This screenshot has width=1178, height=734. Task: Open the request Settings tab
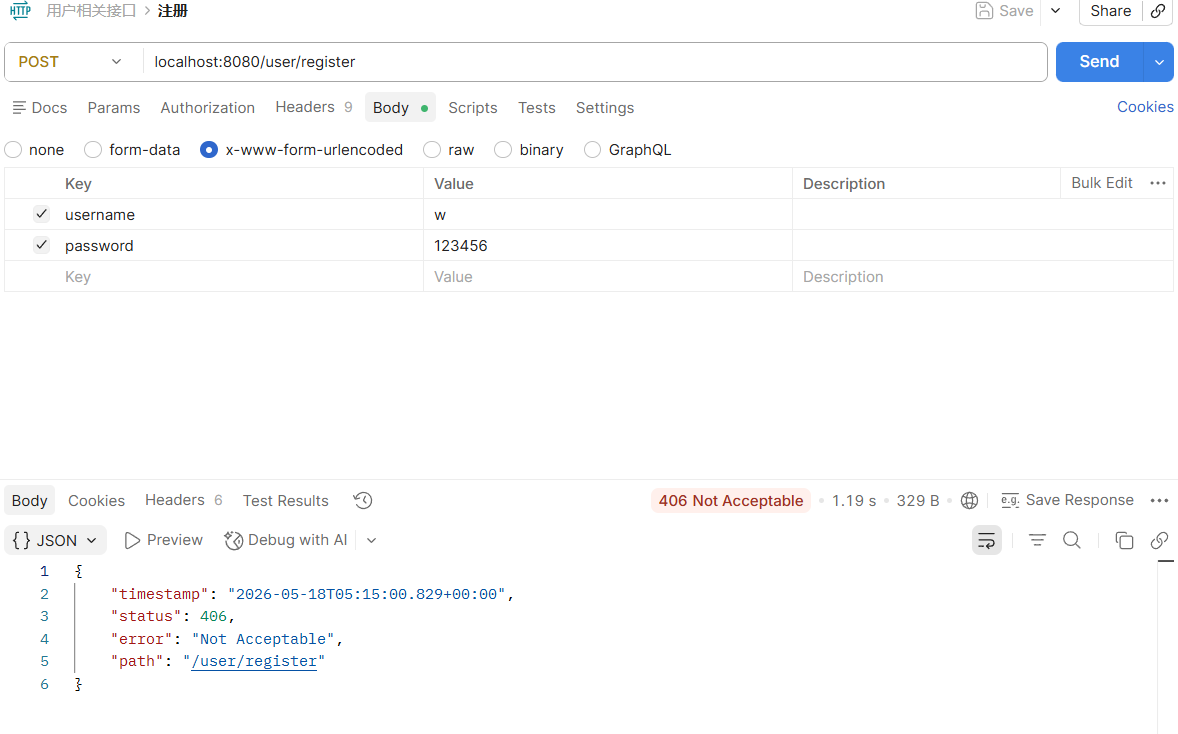pos(605,107)
